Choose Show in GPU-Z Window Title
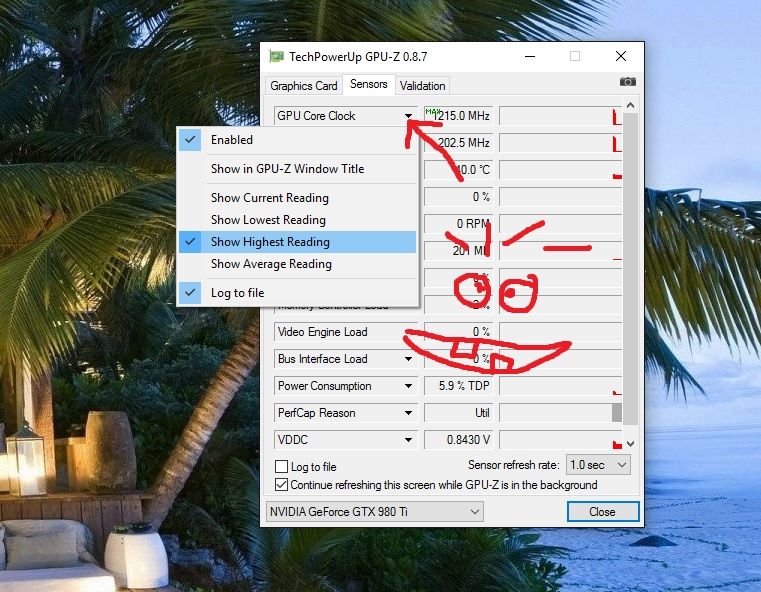The height and width of the screenshot is (592, 761). pos(297,169)
